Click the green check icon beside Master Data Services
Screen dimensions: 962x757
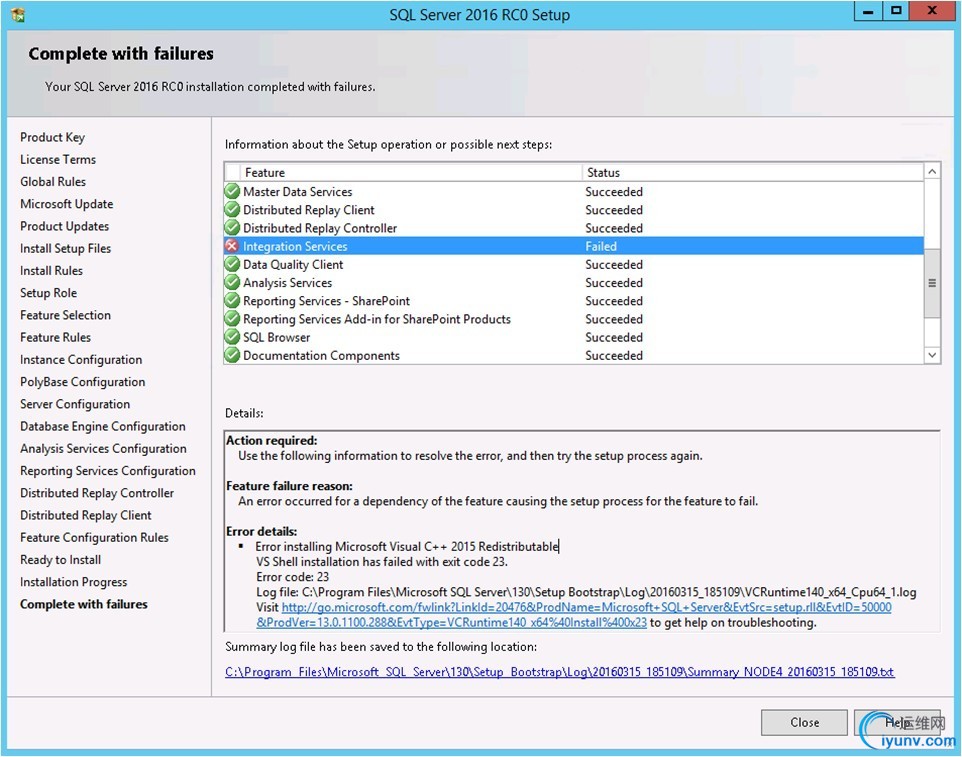click(232, 191)
